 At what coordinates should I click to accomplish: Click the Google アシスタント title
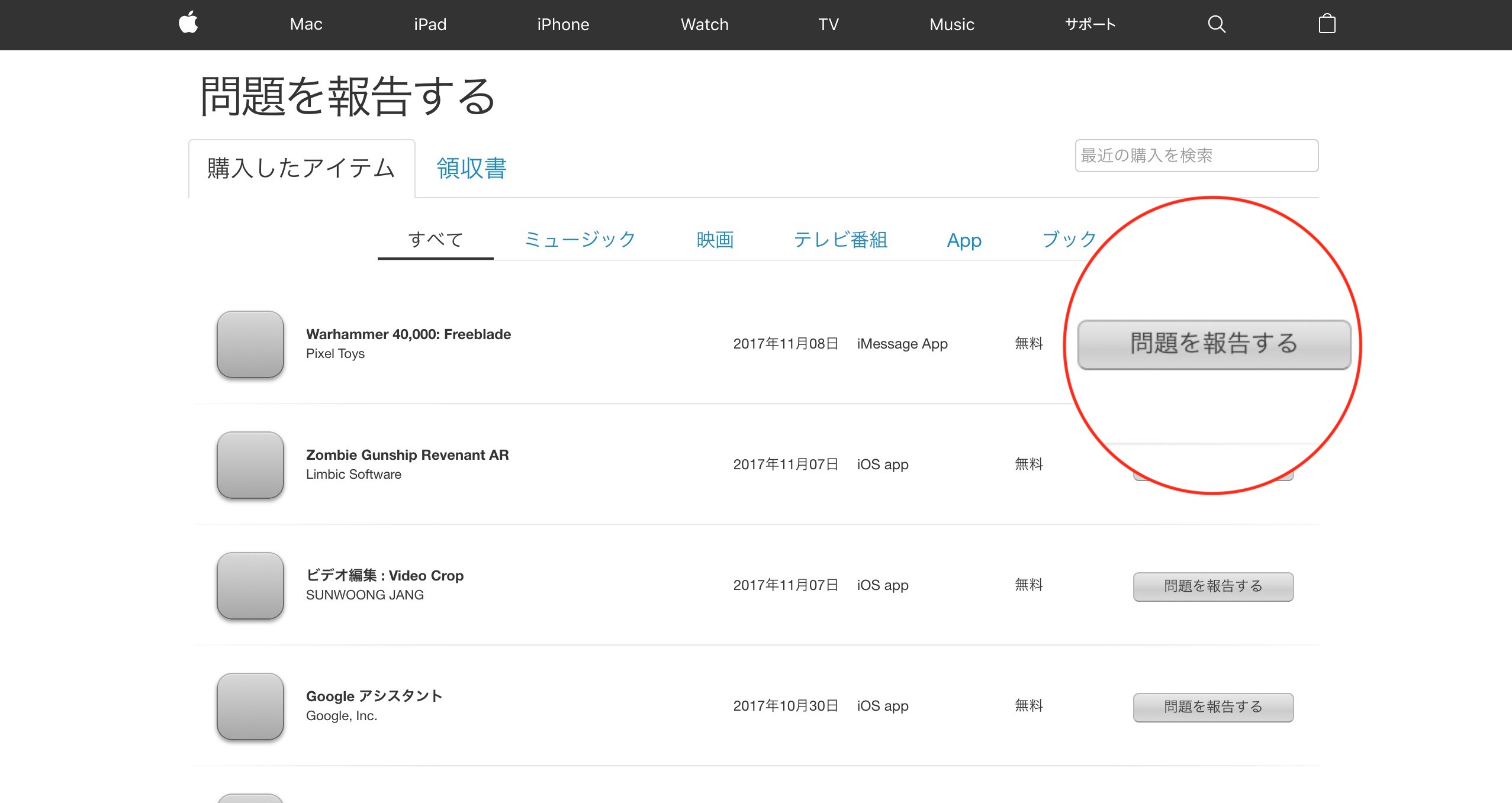point(374,696)
